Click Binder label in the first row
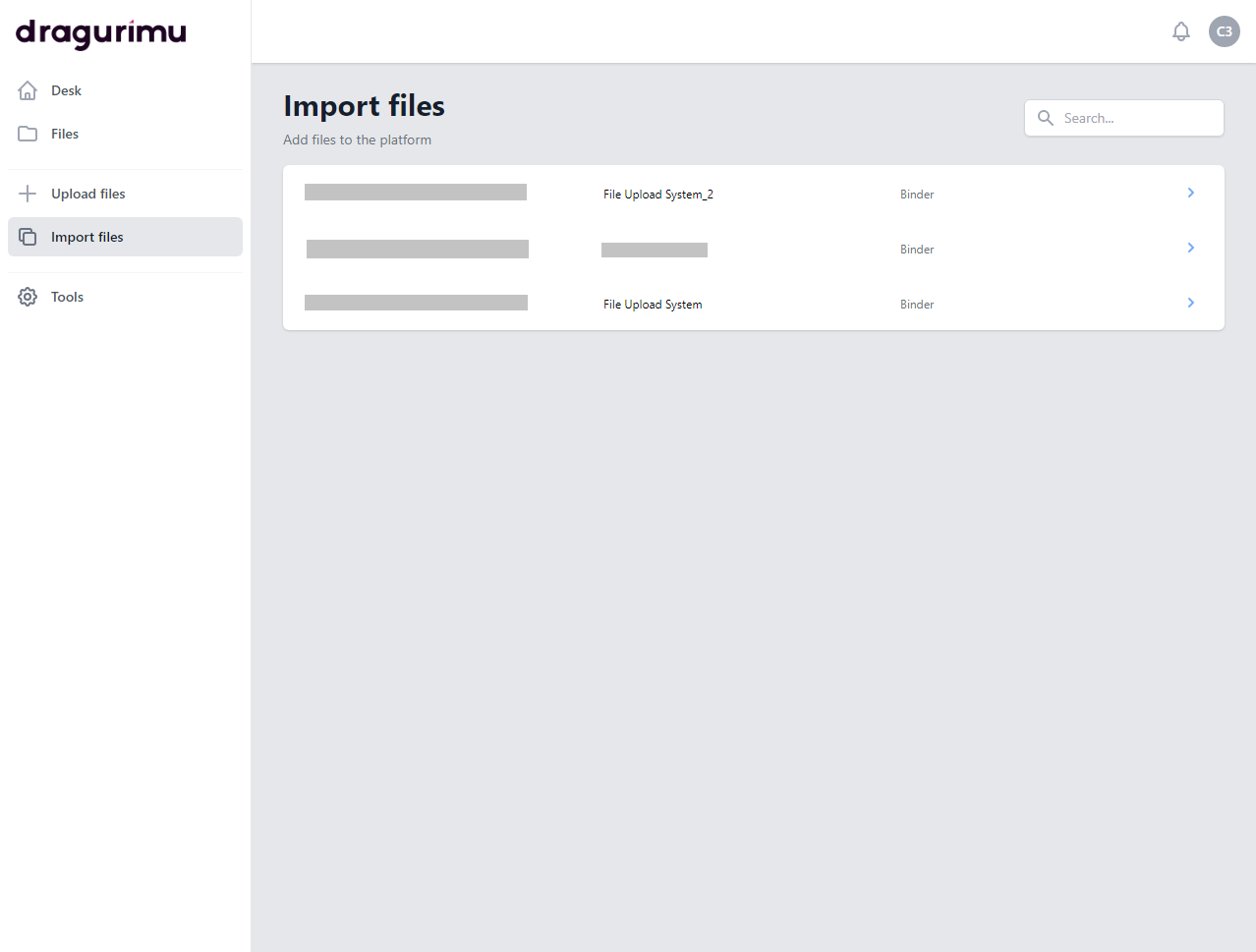The image size is (1256, 952). (916, 195)
